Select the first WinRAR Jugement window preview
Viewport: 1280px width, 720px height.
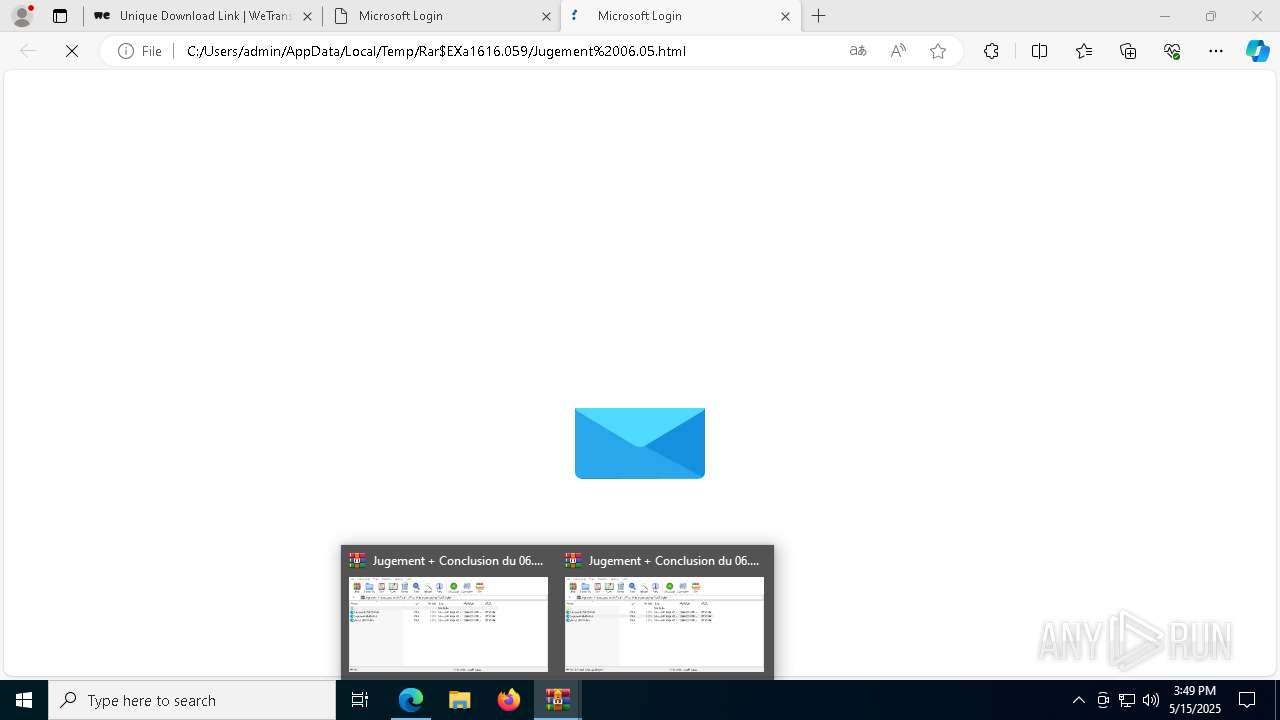(449, 612)
